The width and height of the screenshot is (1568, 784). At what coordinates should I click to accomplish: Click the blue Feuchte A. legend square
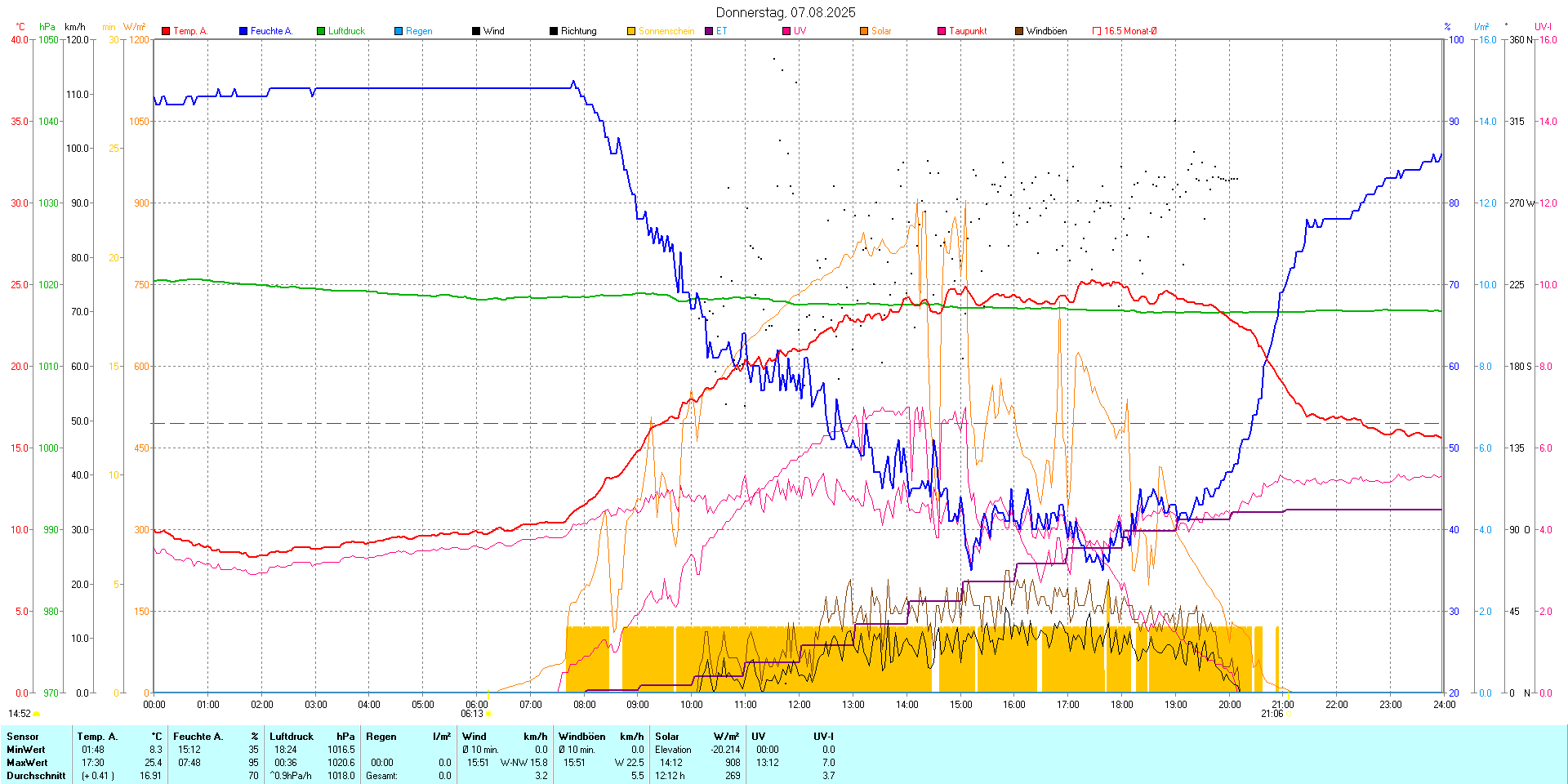(243, 31)
